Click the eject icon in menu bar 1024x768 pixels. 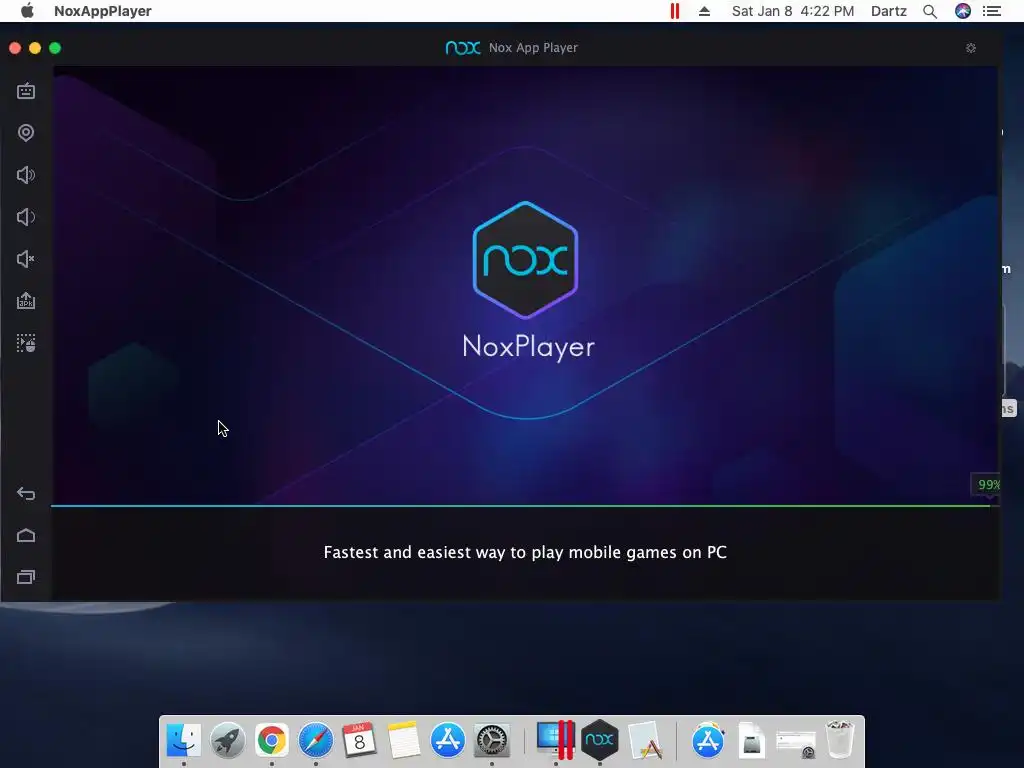point(704,11)
